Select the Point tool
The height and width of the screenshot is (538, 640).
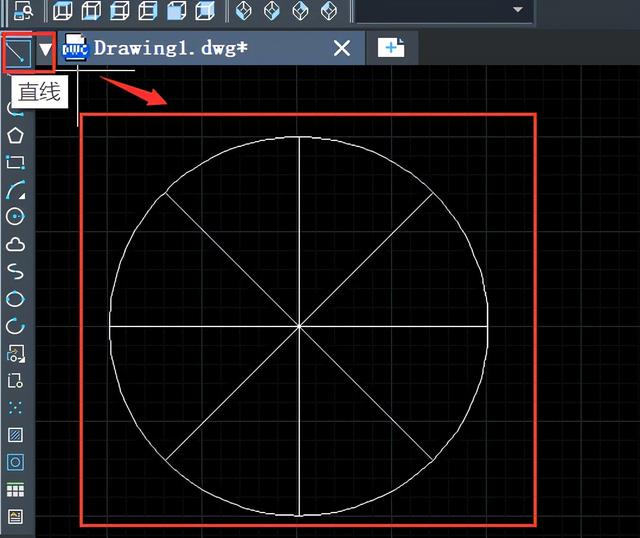tap(16, 407)
